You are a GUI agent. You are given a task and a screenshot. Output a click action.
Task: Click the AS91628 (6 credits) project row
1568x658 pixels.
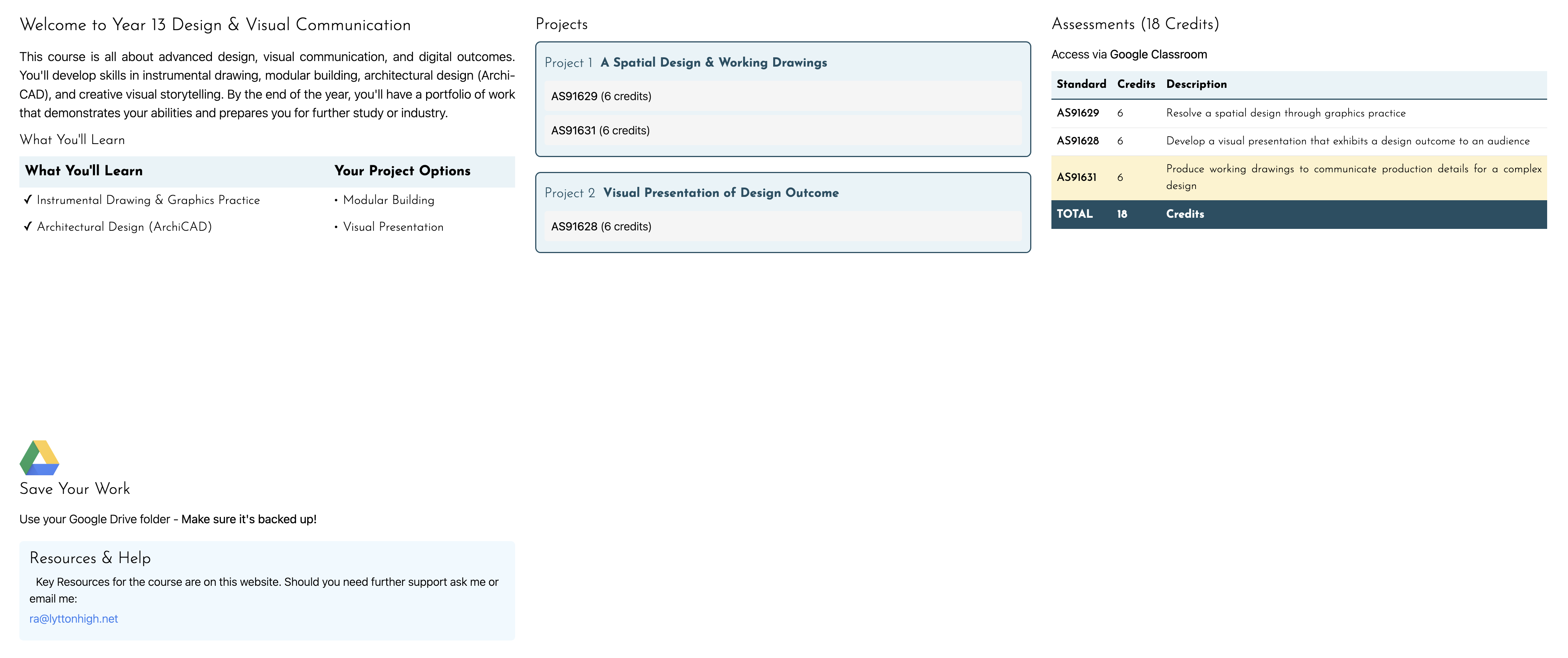click(783, 226)
